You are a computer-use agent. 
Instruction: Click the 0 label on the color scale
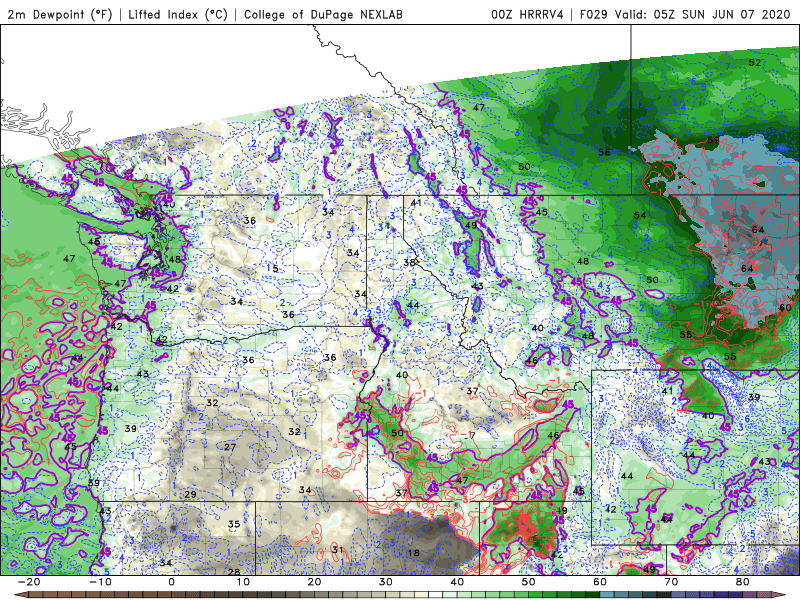click(171, 582)
